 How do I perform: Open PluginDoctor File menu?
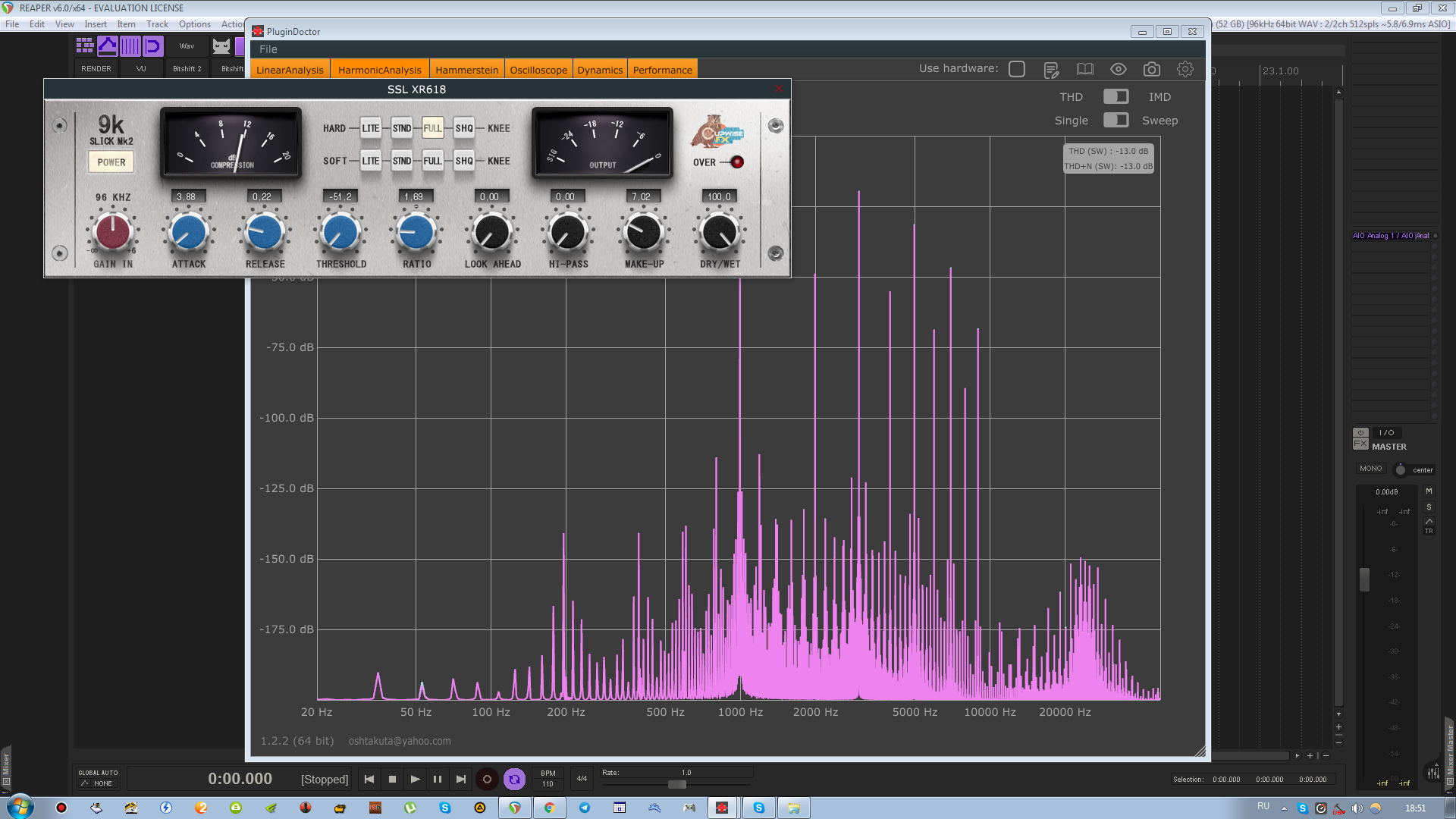click(x=268, y=49)
